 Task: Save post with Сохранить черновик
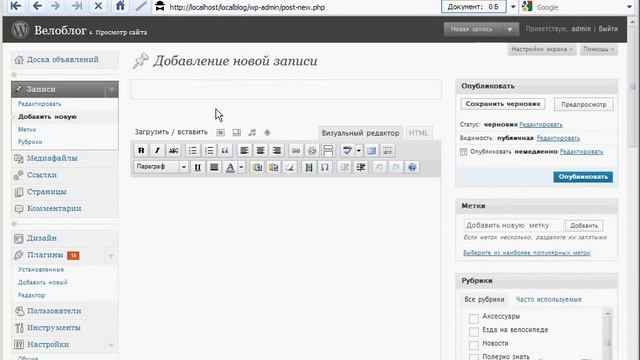tap(503, 104)
